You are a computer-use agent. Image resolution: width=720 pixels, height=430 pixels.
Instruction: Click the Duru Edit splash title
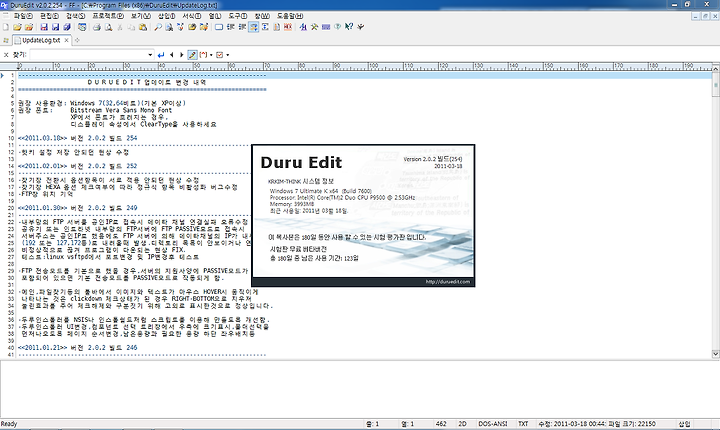click(301, 162)
